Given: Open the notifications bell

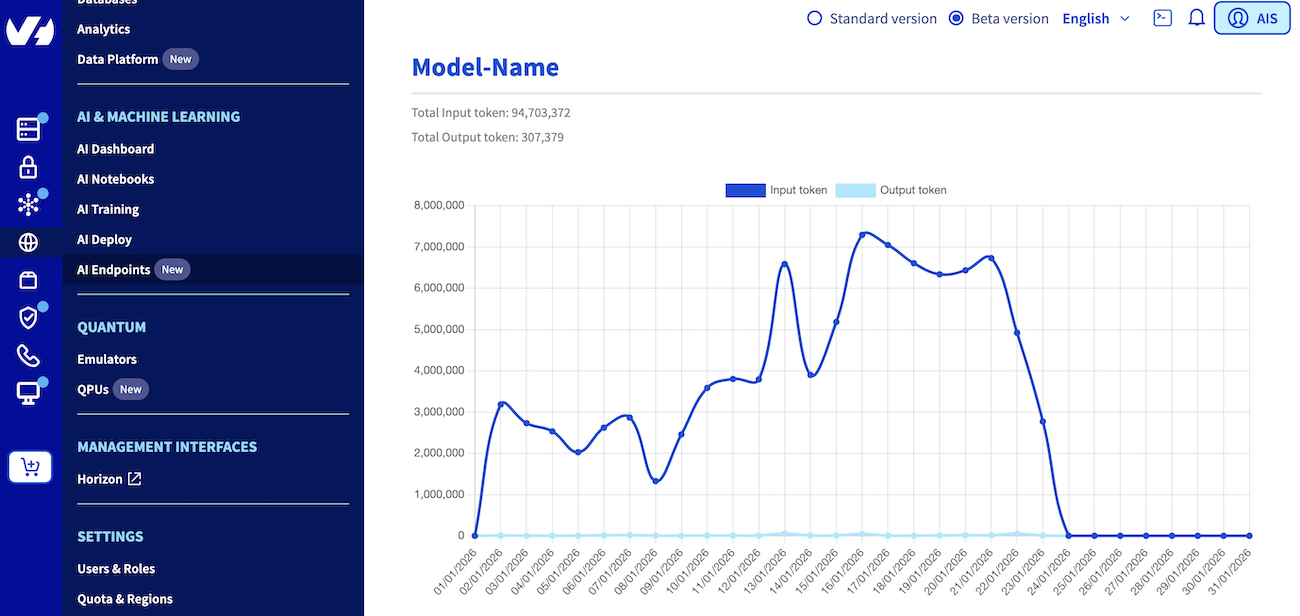Looking at the screenshot, I should 1196,17.
